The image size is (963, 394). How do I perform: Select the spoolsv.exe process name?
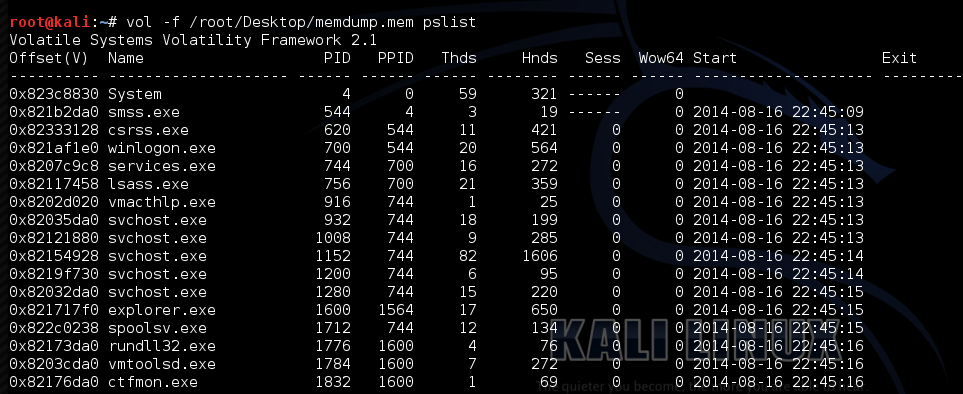pos(157,328)
